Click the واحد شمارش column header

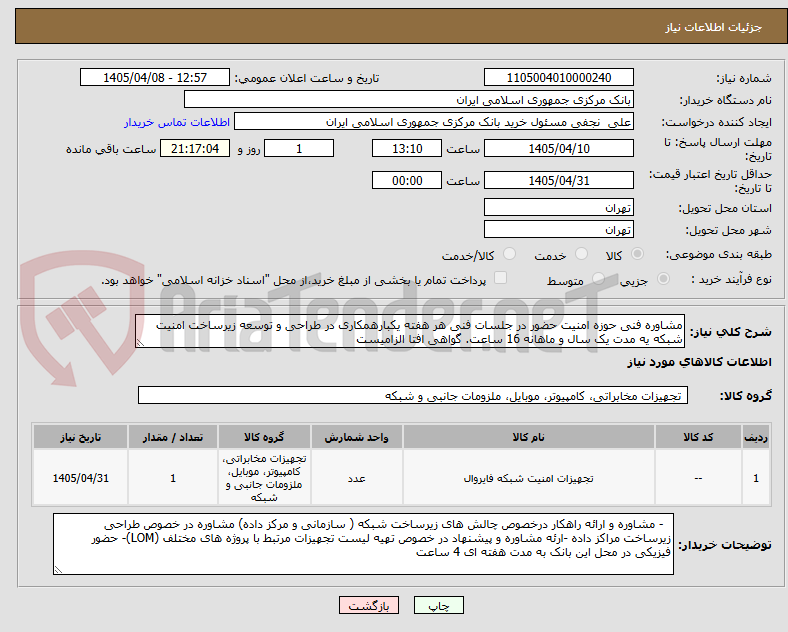click(356, 437)
